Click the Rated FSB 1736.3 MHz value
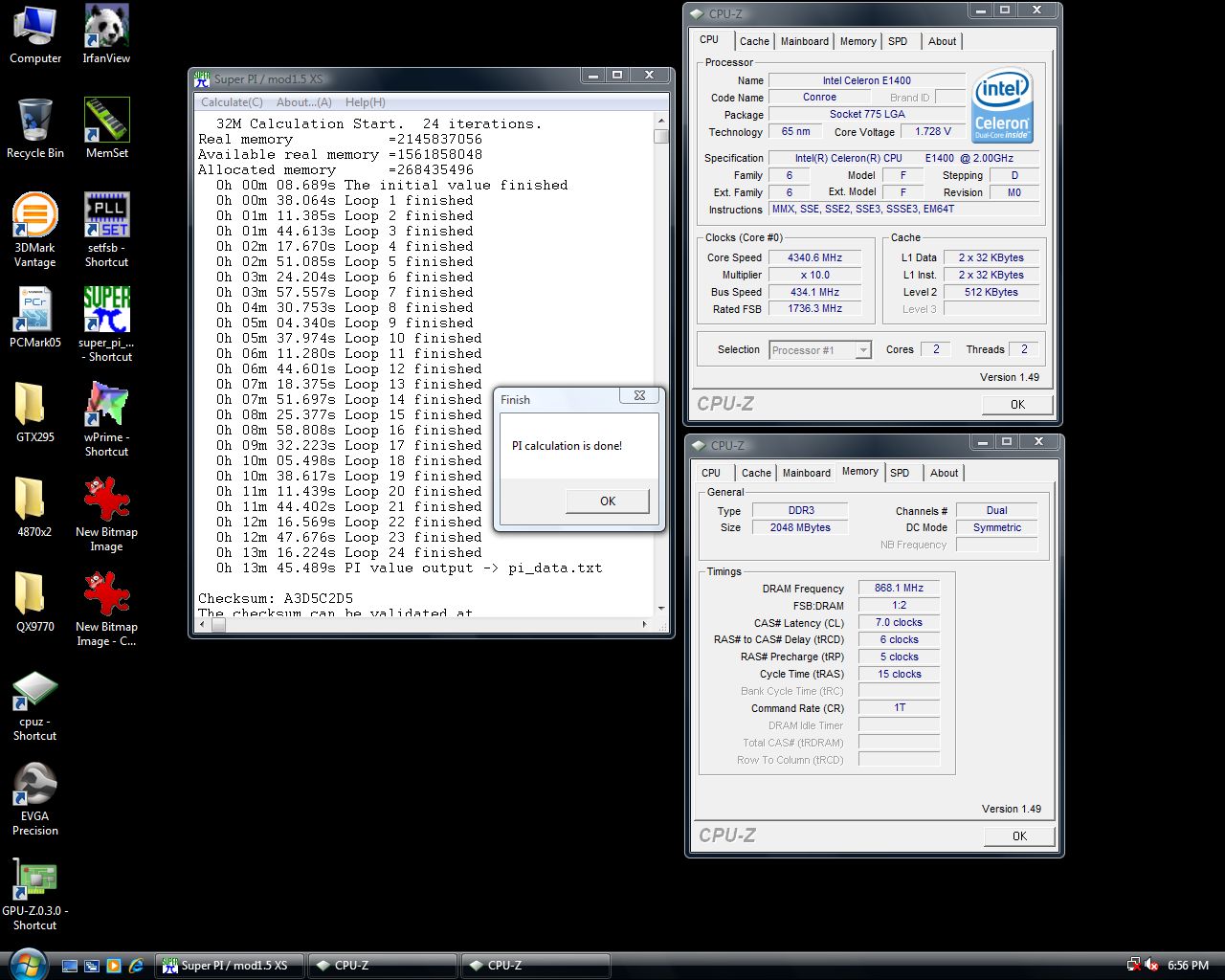 pyautogui.click(x=814, y=309)
